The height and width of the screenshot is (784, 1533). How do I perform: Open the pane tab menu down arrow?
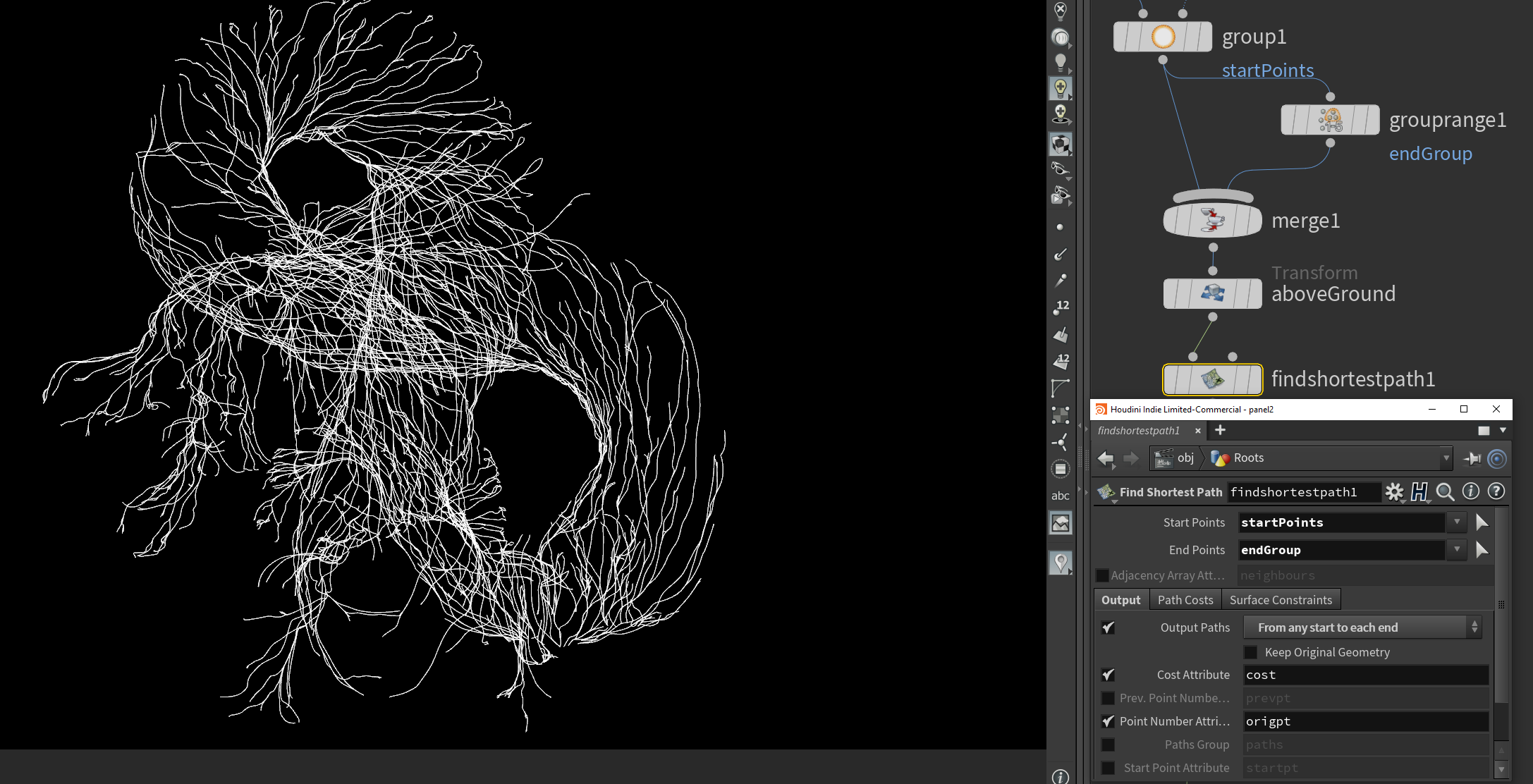1503,430
